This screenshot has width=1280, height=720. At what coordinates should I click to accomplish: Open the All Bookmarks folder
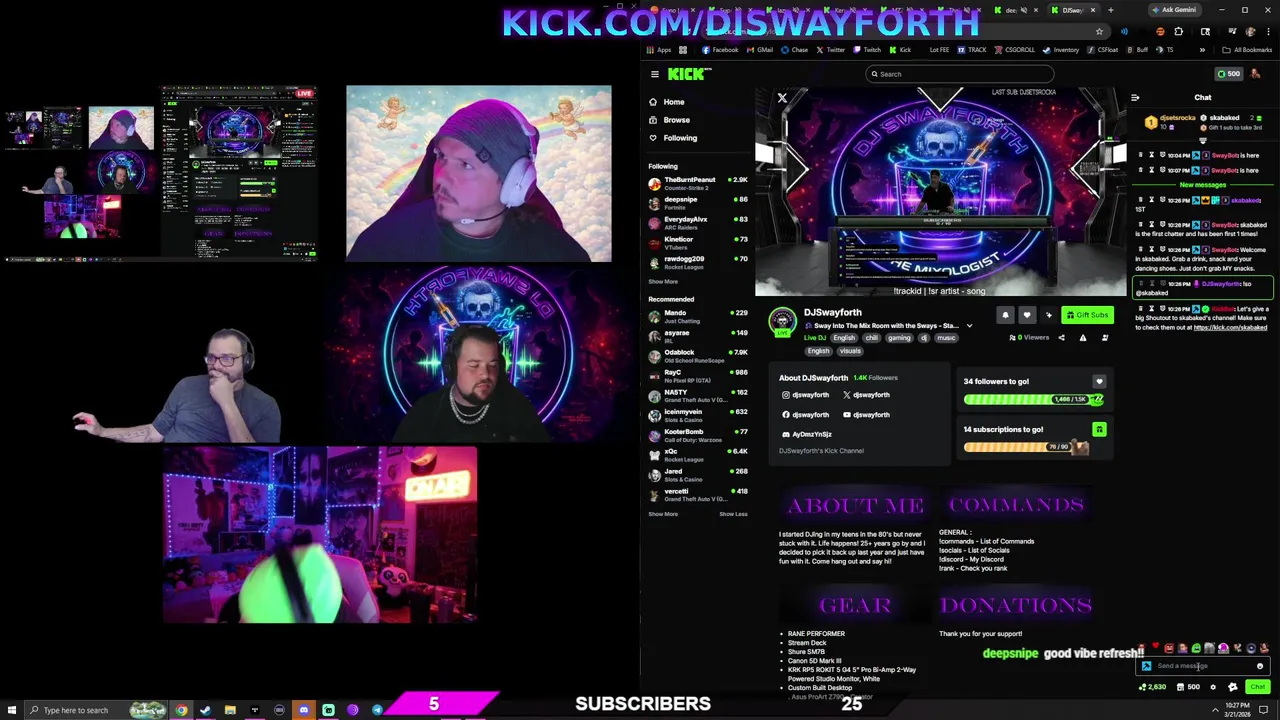[x=1248, y=50]
